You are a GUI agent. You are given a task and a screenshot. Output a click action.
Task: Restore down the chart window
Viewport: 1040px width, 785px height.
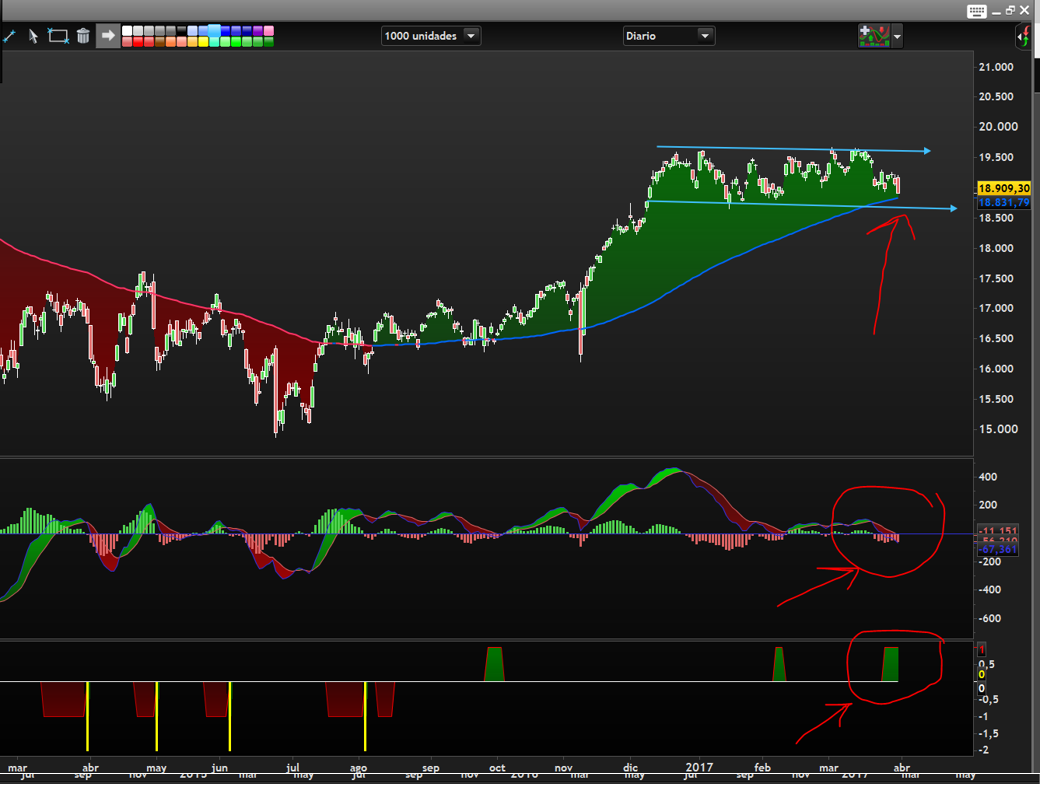(1010, 11)
